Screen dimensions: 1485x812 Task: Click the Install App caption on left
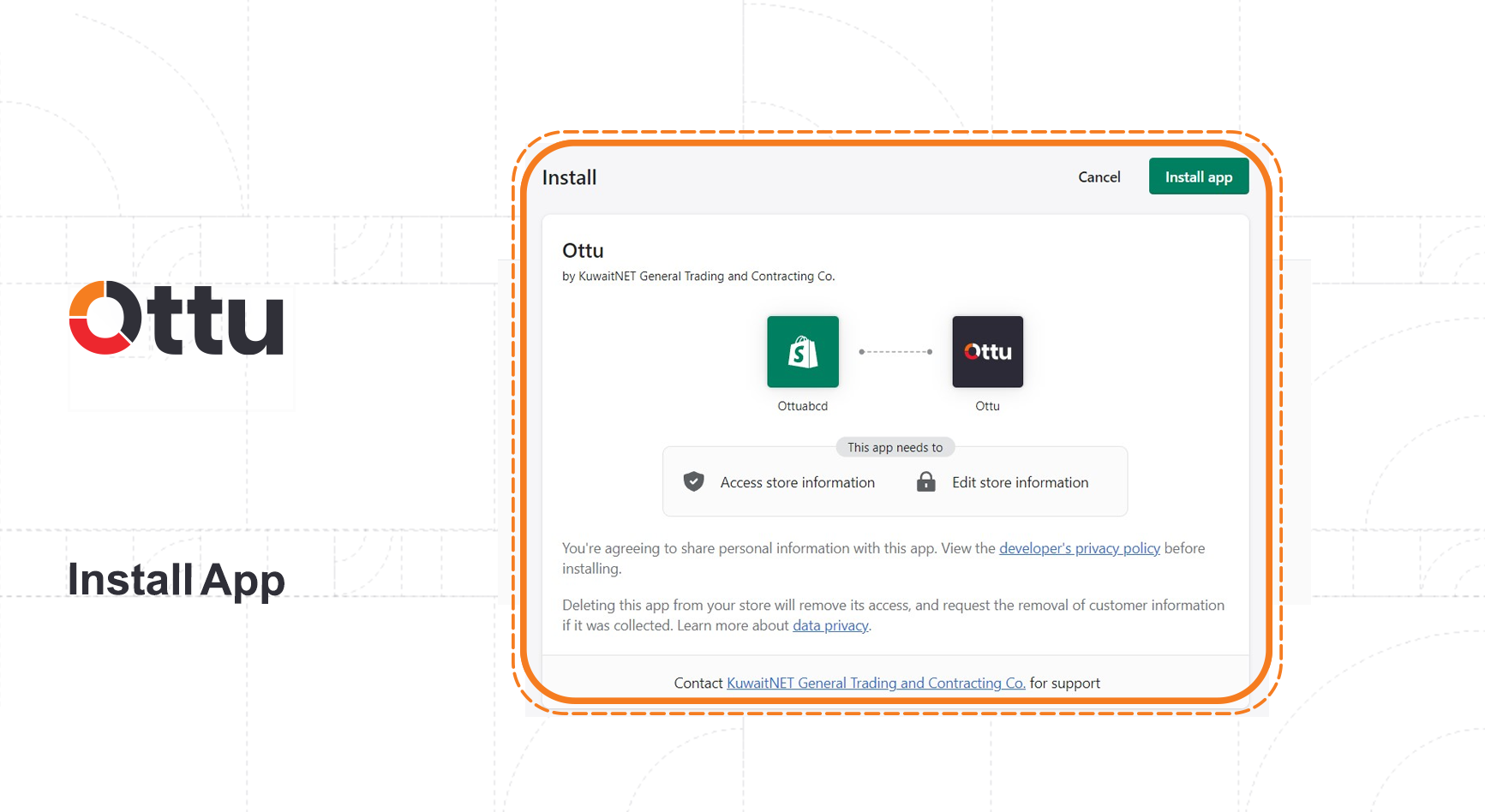pyautogui.click(x=176, y=580)
